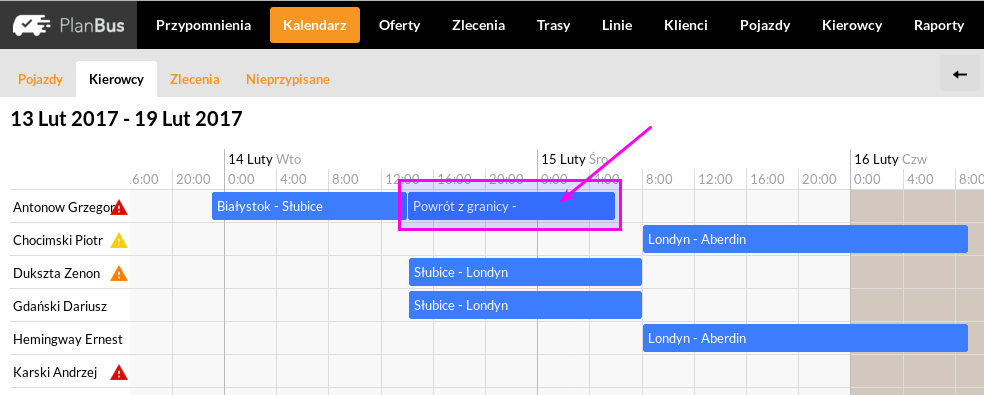Switch to the Pojazdy tab
Image resolution: width=984 pixels, height=395 pixels.
40,79
